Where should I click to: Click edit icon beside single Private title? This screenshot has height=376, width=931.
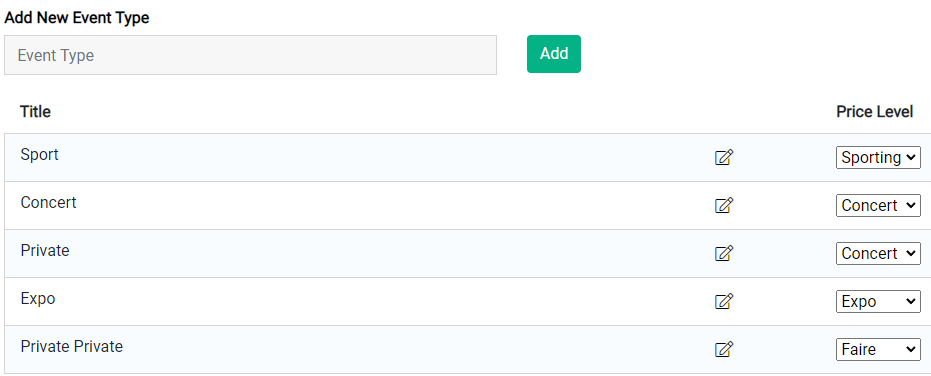click(x=724, y=254)
